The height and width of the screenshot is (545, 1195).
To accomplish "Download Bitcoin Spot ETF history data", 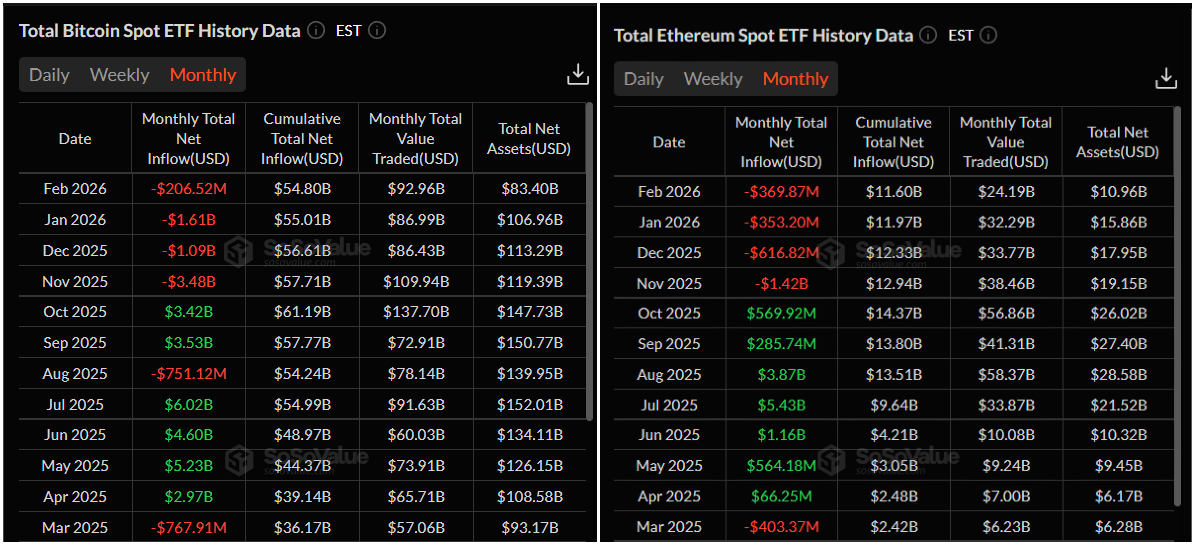I will pyautogui.click(x=577, y=75).
